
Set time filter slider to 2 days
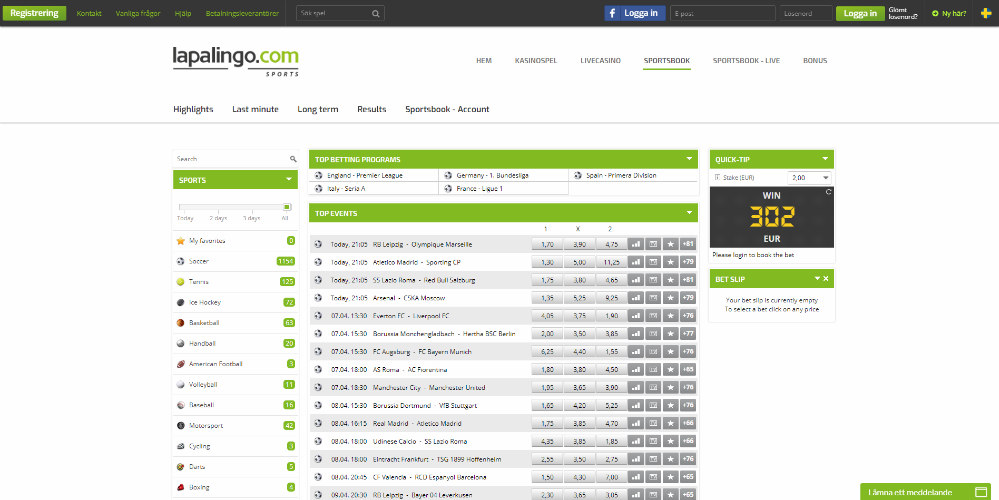point(218,218)
